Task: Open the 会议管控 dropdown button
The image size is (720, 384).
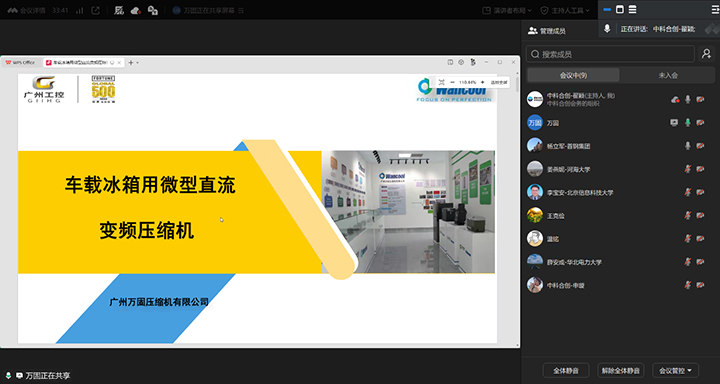Action: (675, 370)
